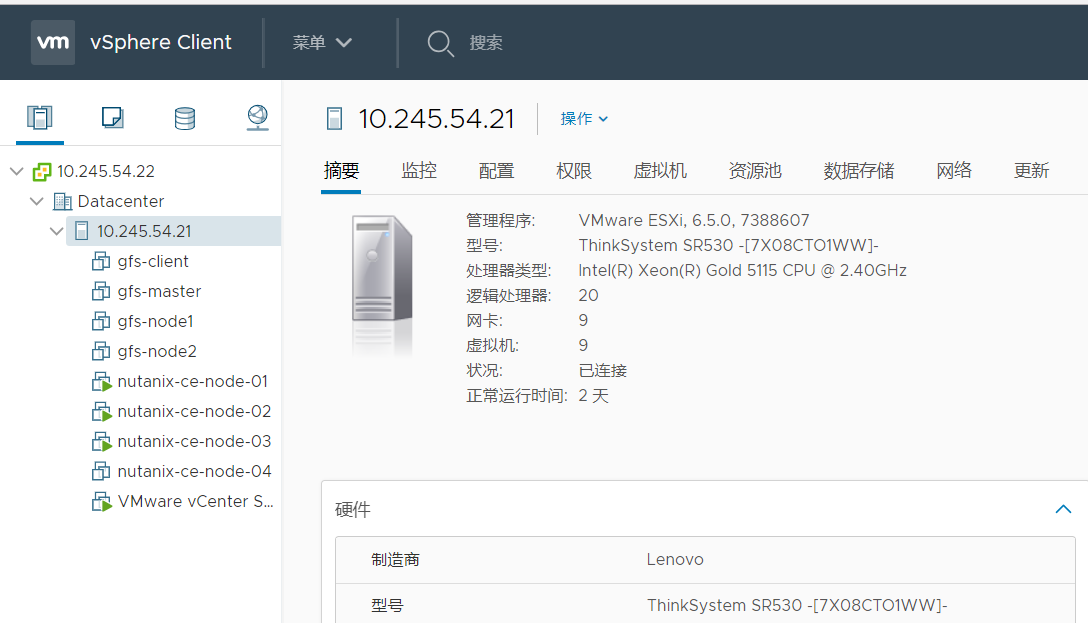This screenshot has height=623, width=1088.
Task: Click the search magnifier icon
Action: pyautogui.click(x=440, y=43)
